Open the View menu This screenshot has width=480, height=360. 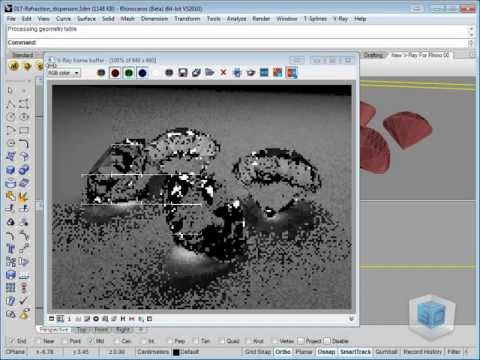44,19
